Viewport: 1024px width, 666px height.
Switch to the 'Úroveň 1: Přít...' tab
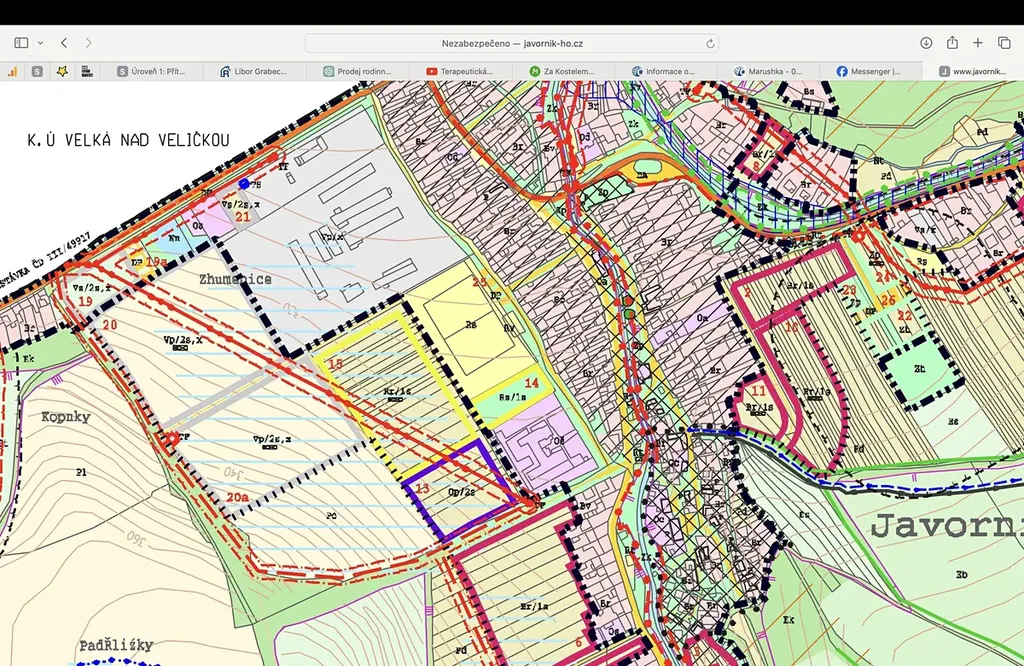pos(152,71)
